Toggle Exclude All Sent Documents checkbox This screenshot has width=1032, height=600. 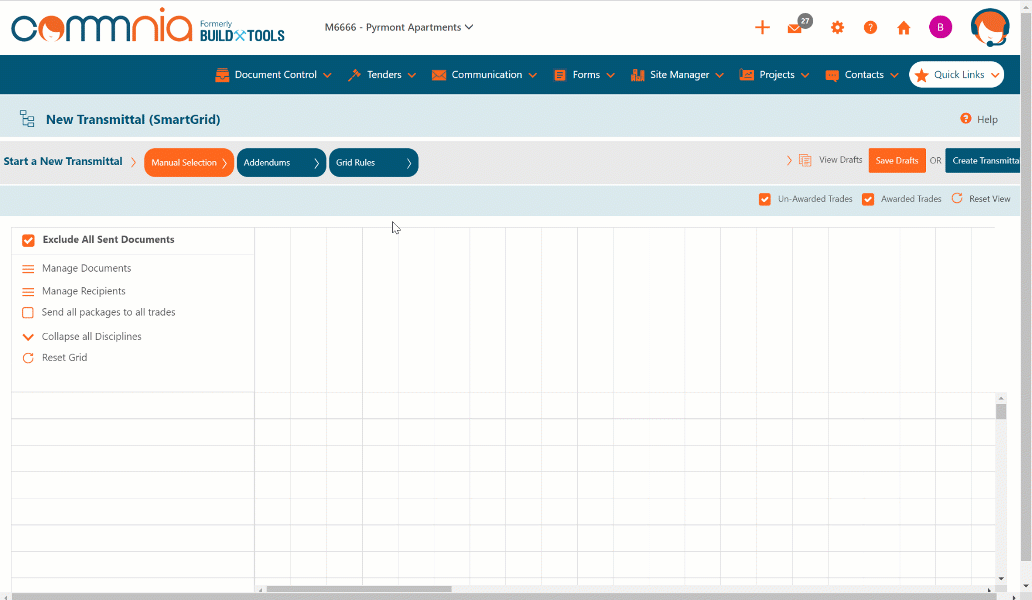click(28, 240)
